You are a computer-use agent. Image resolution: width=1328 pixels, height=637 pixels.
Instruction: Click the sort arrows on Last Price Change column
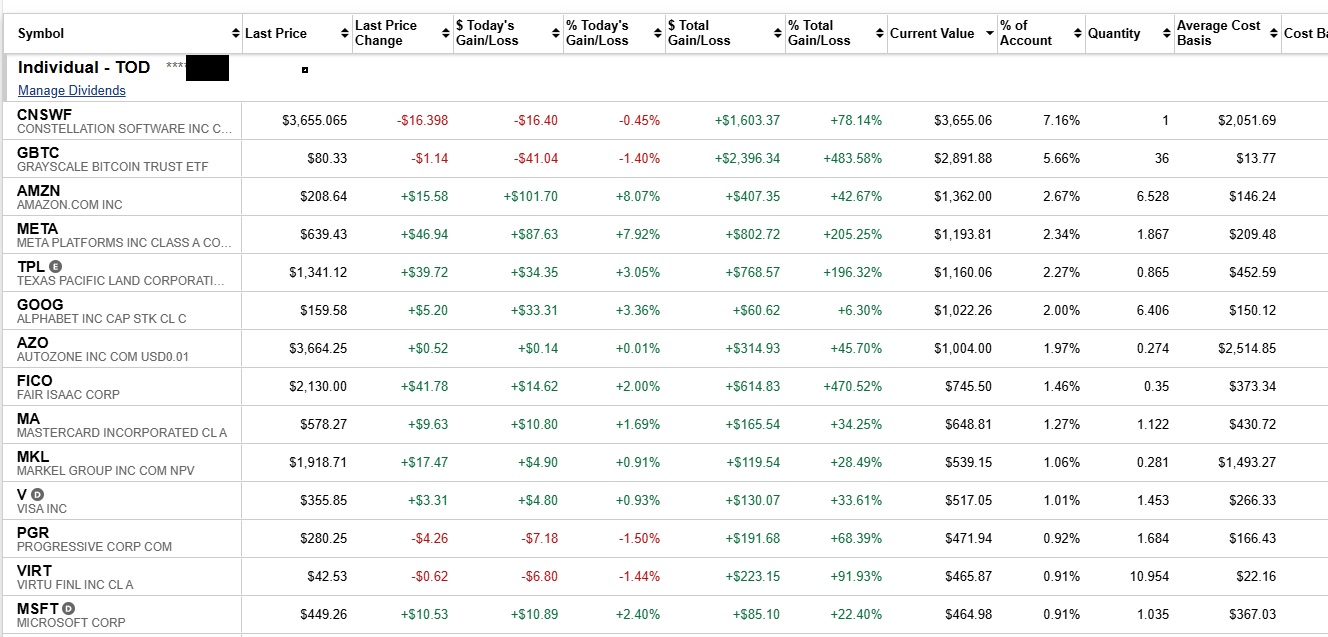point(446,34)
